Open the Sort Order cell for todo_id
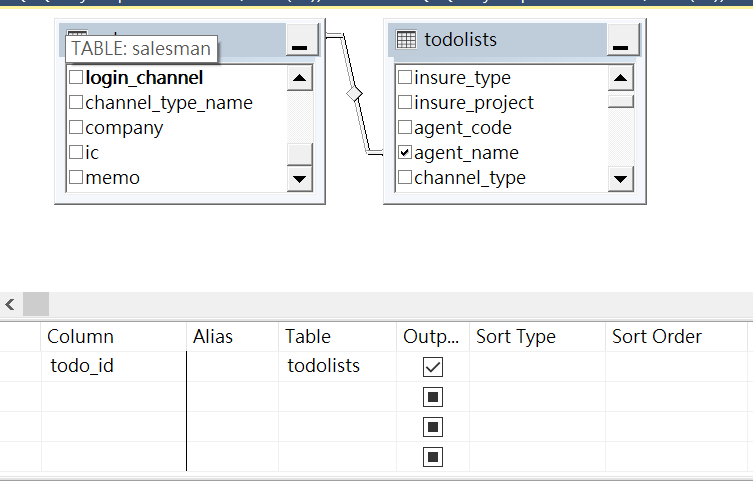Screen dimensions: 753x483 675,367
